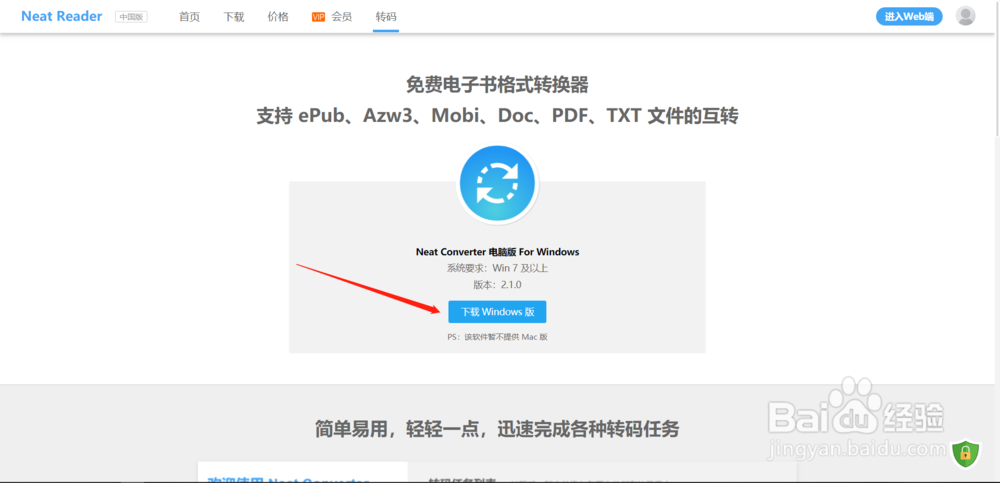The image size is (1000, 483).
Task: Click the green shield lock icon
Action: click(966, 453)
